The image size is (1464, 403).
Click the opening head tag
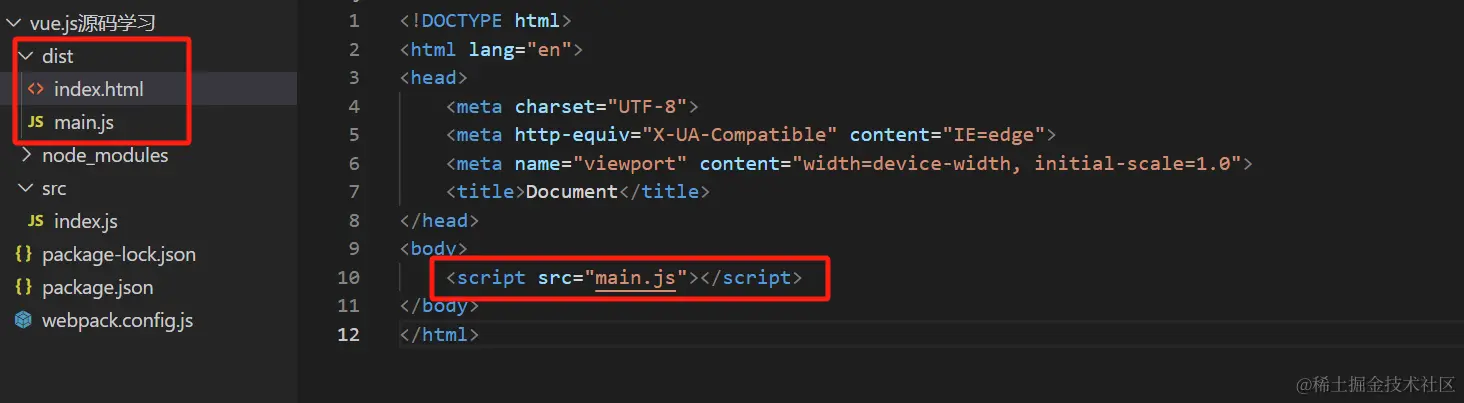433,77
